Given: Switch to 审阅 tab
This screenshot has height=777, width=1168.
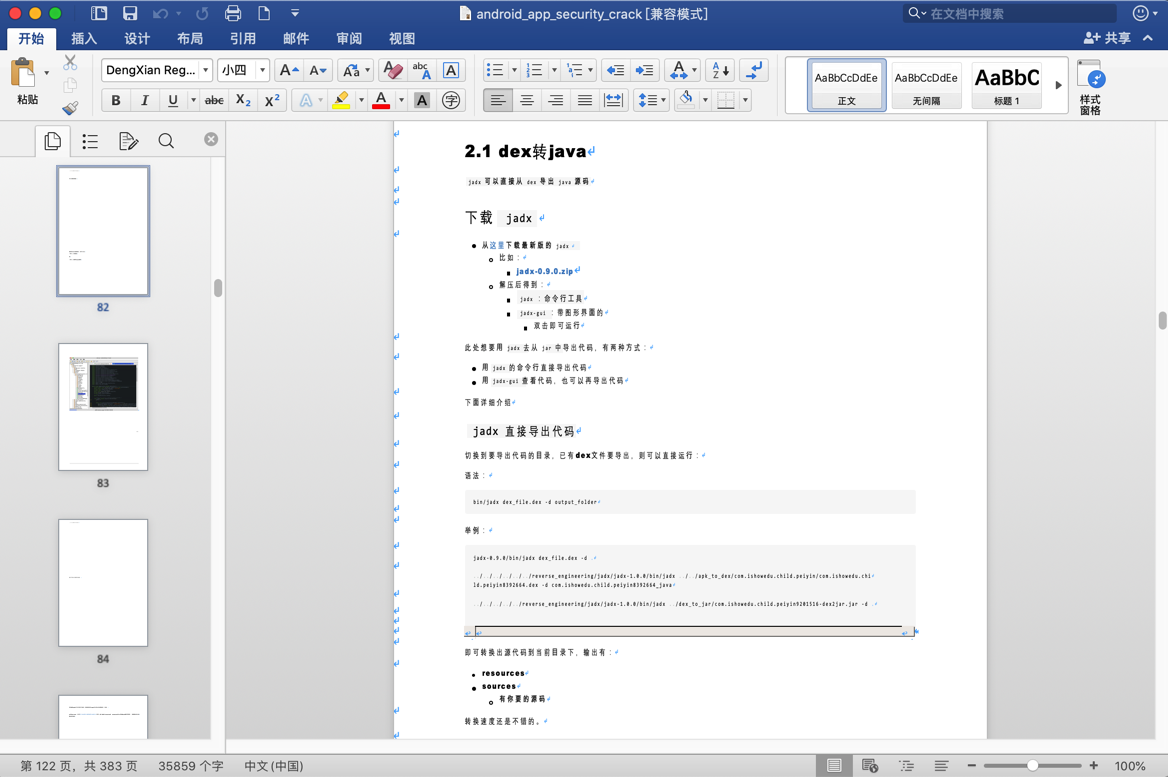Looking at the screenshot, I should pos(349,39).
